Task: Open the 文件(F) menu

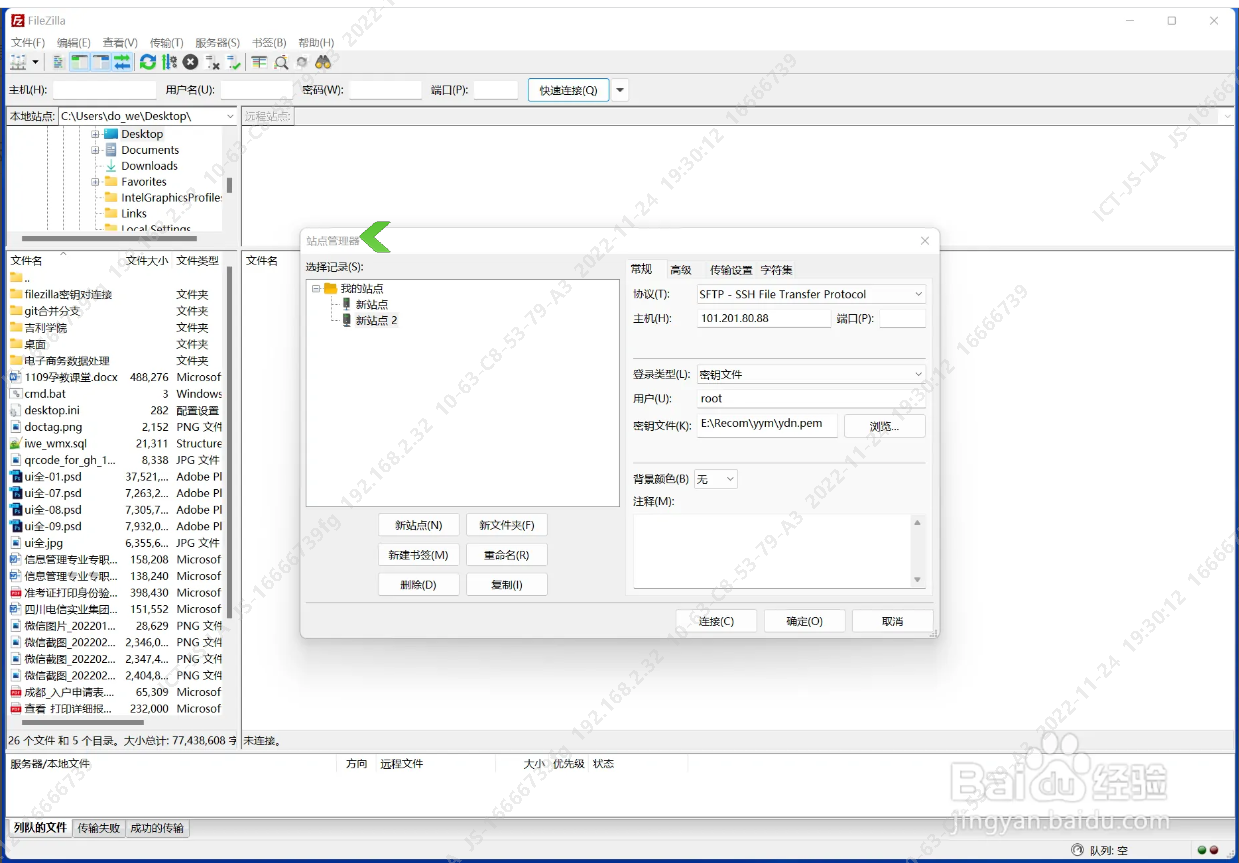Action: [x=28, y=43]
